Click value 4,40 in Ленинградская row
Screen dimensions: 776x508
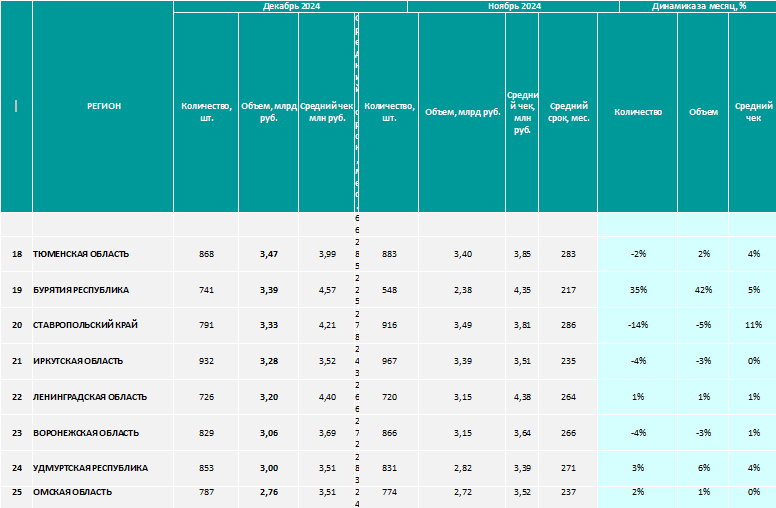[327, 397]
